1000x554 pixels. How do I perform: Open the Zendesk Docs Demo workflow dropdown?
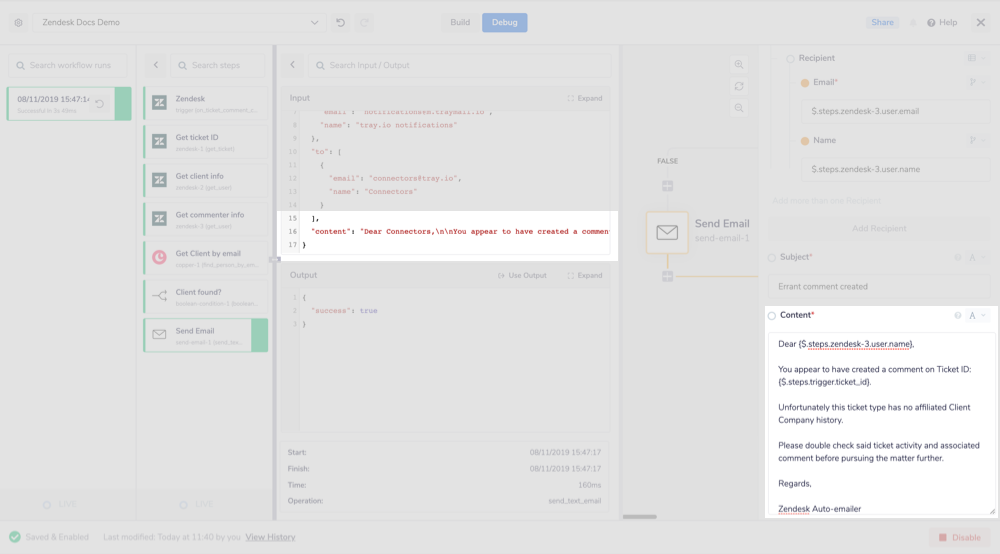[x=315, y=22]
